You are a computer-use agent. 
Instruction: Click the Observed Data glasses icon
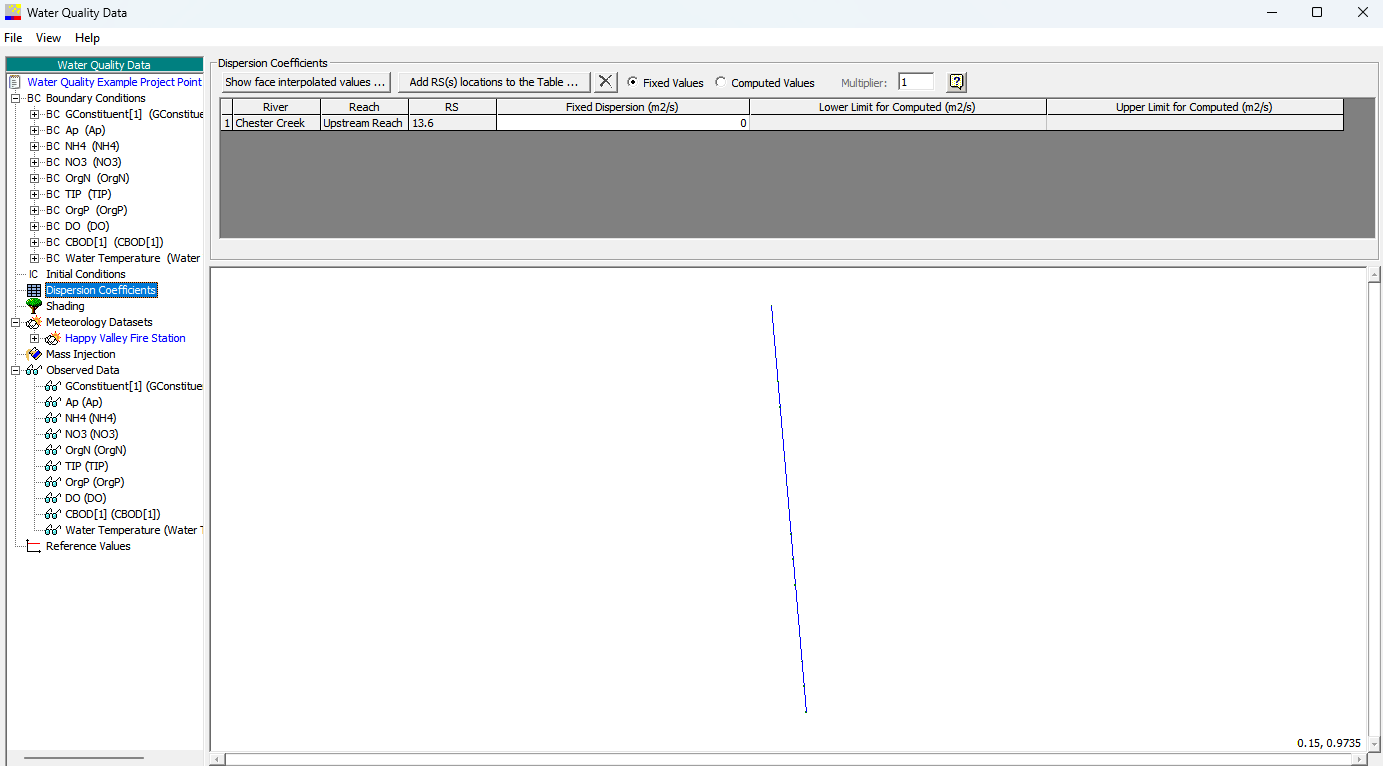coord(34,370)
